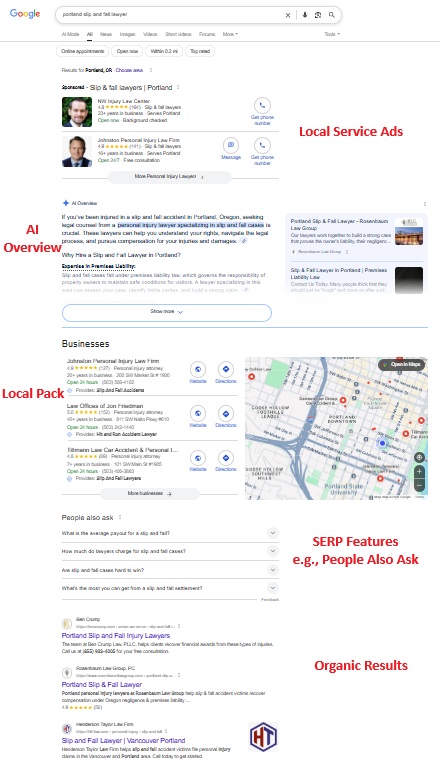
Task: Open the More search tabs dropdown
Action: [230, 34]
